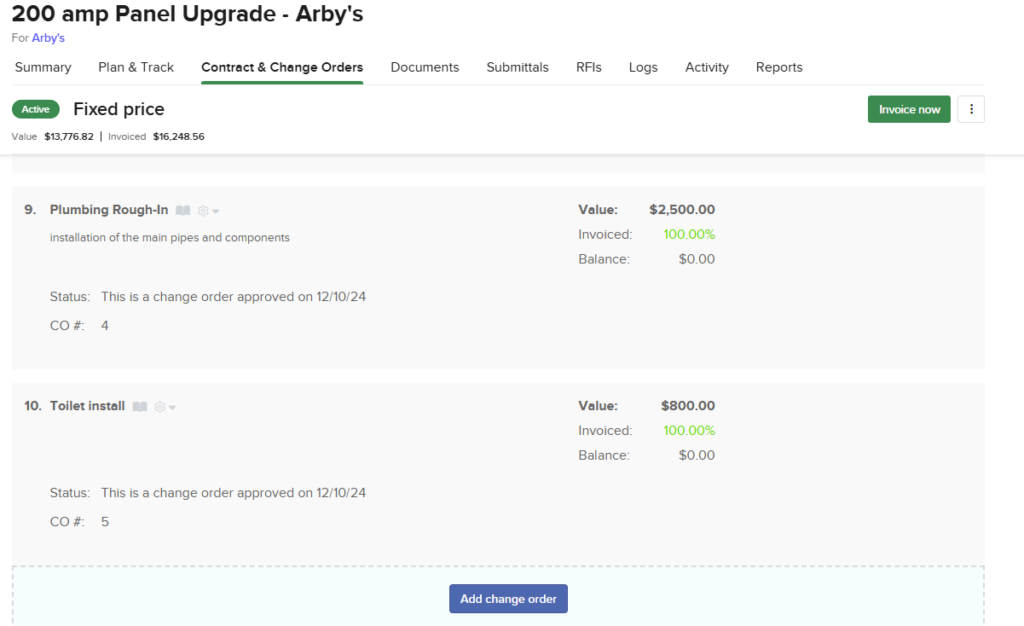Open the Submittals tab
The width and height of the screenshot is (1024, 626).
tap(517, 67)
